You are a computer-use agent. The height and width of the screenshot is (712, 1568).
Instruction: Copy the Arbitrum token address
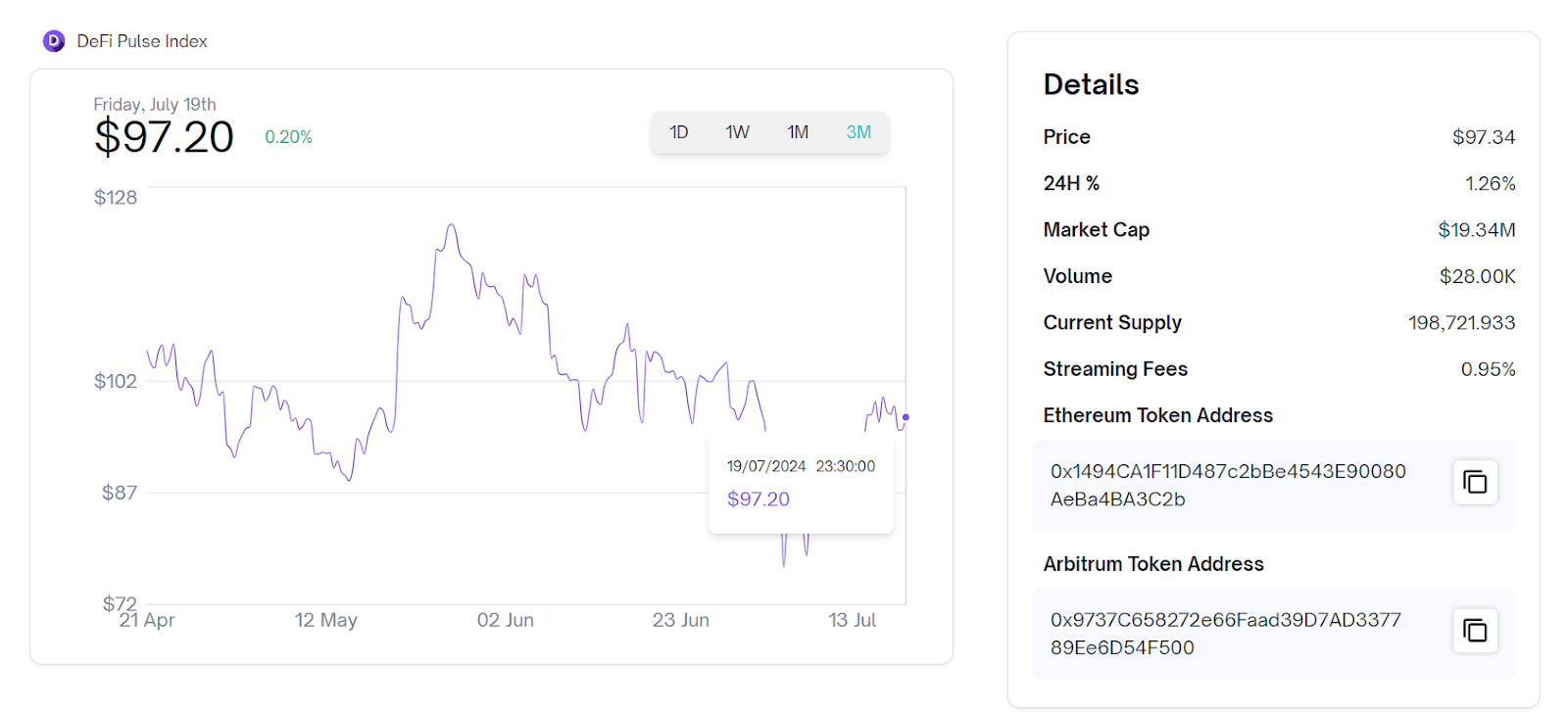coord(1475,631)
